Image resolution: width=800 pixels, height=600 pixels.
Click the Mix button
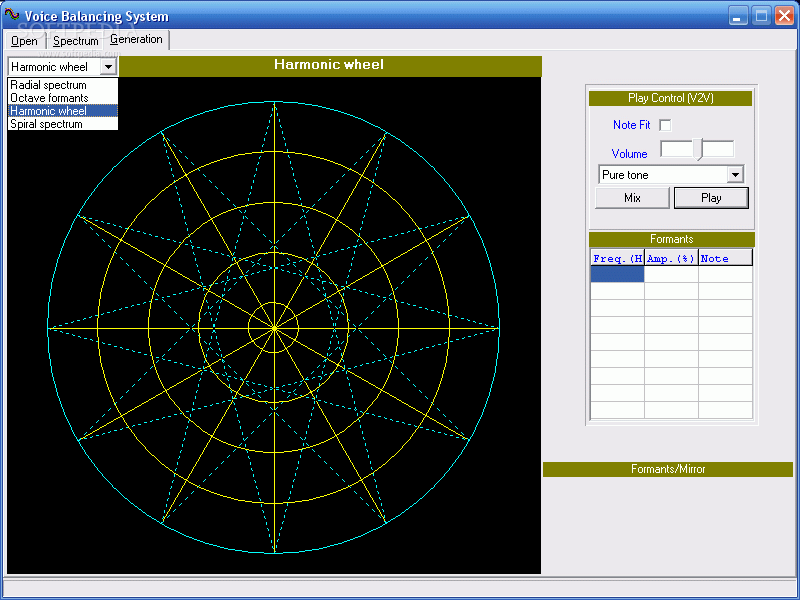632,198
